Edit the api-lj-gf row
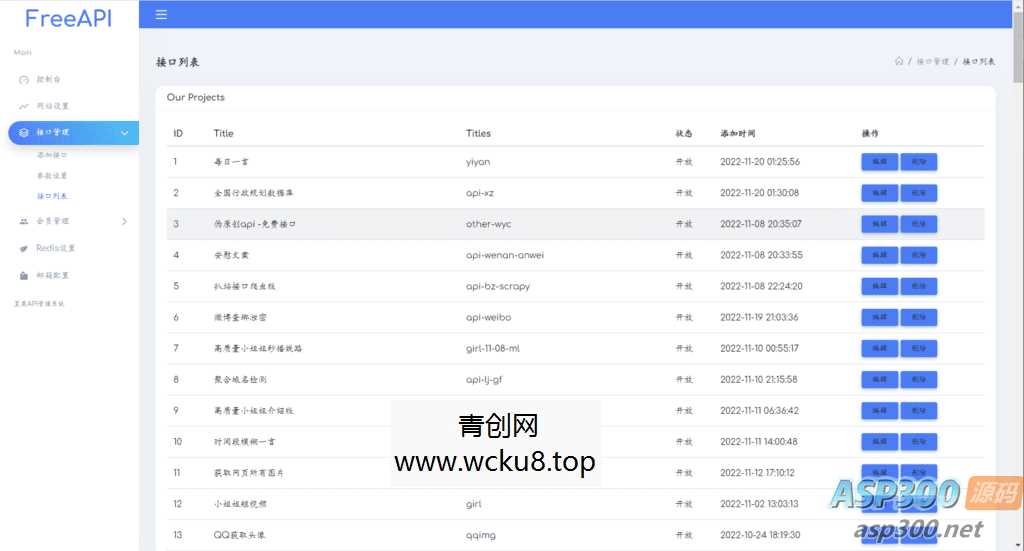The width and height of the screenshot is (1024, 551). click(880, 379)
